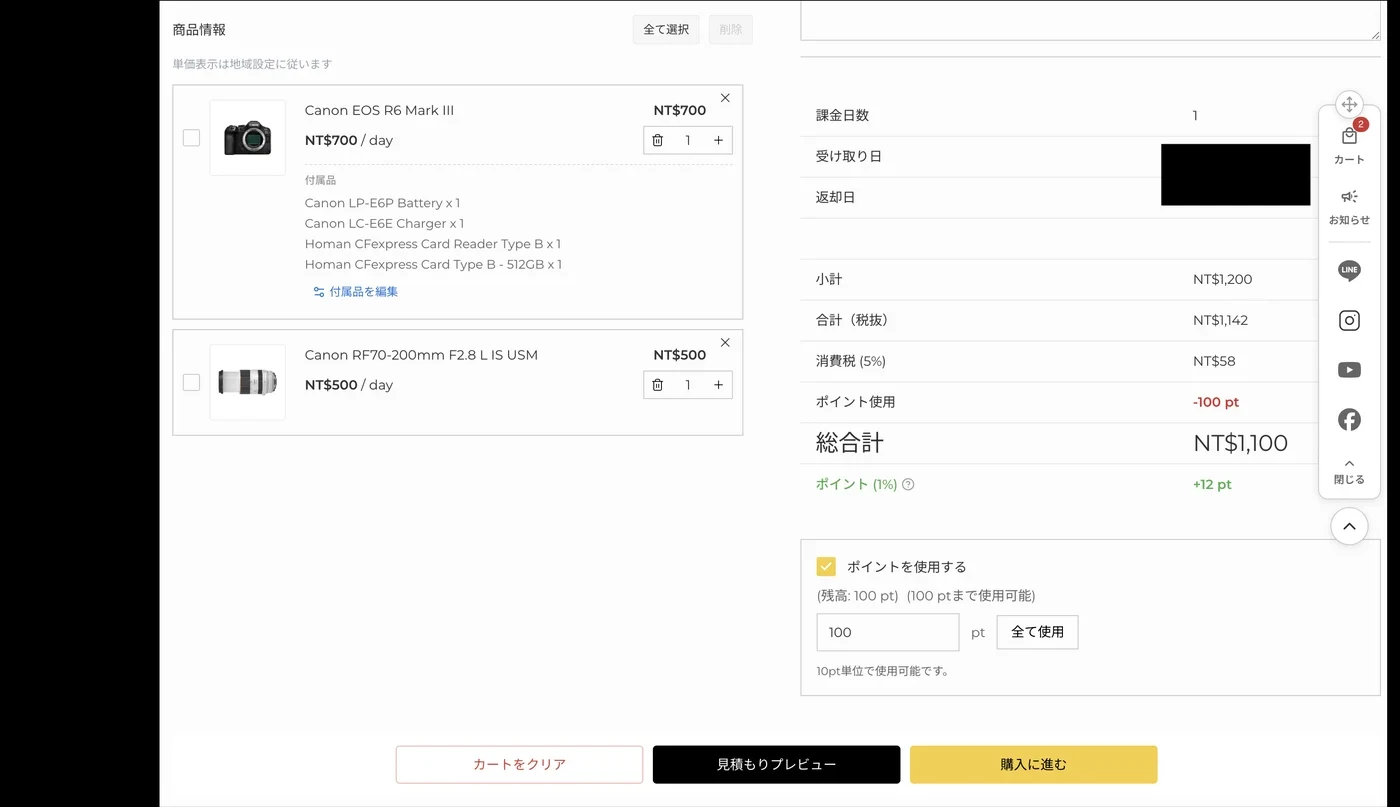Click the 消費税 NT$58 value
The height and width of the screenshot is (807, 1400).
(1214, 361)
